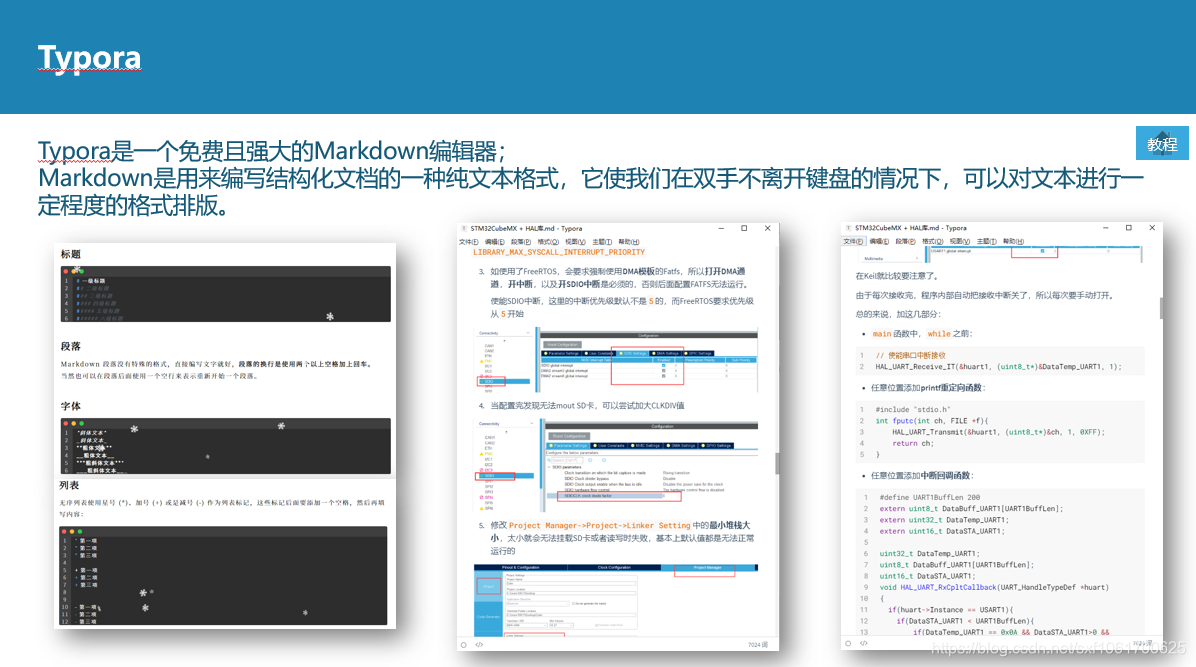This screenshot has height=667, width=1196.
Task: Click the Project Manager screenshot under step 5
Action: [616, 600]
